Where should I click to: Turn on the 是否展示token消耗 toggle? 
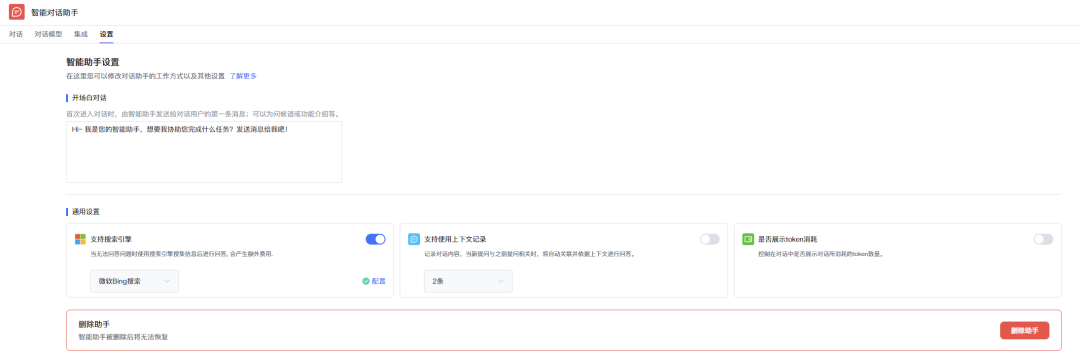1043,239
